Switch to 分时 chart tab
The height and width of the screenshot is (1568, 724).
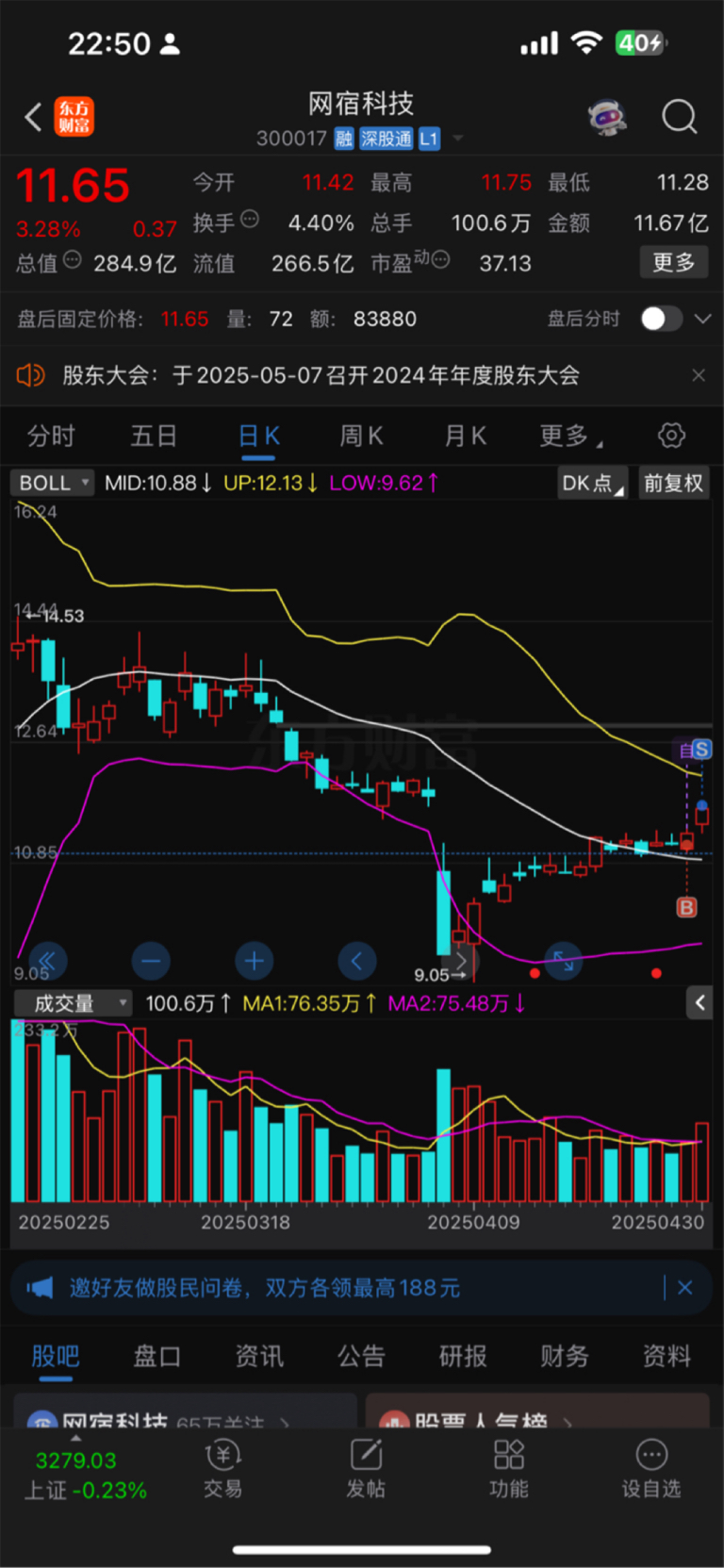coord(51,436)
